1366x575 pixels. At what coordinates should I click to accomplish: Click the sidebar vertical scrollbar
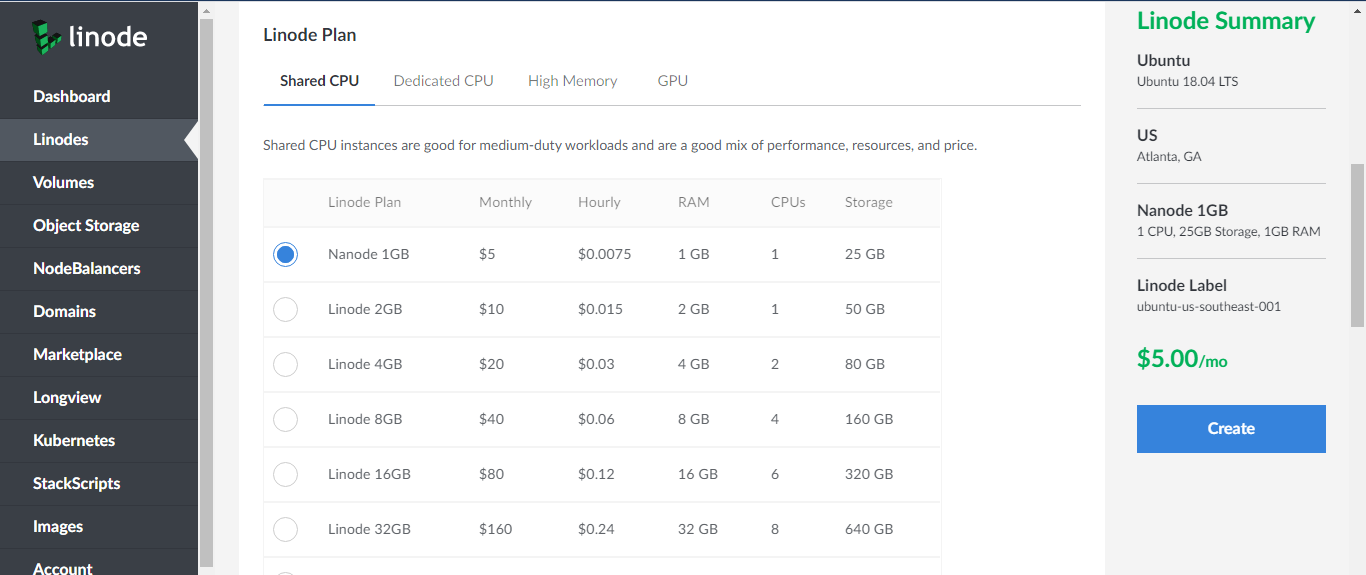[206, 290]
